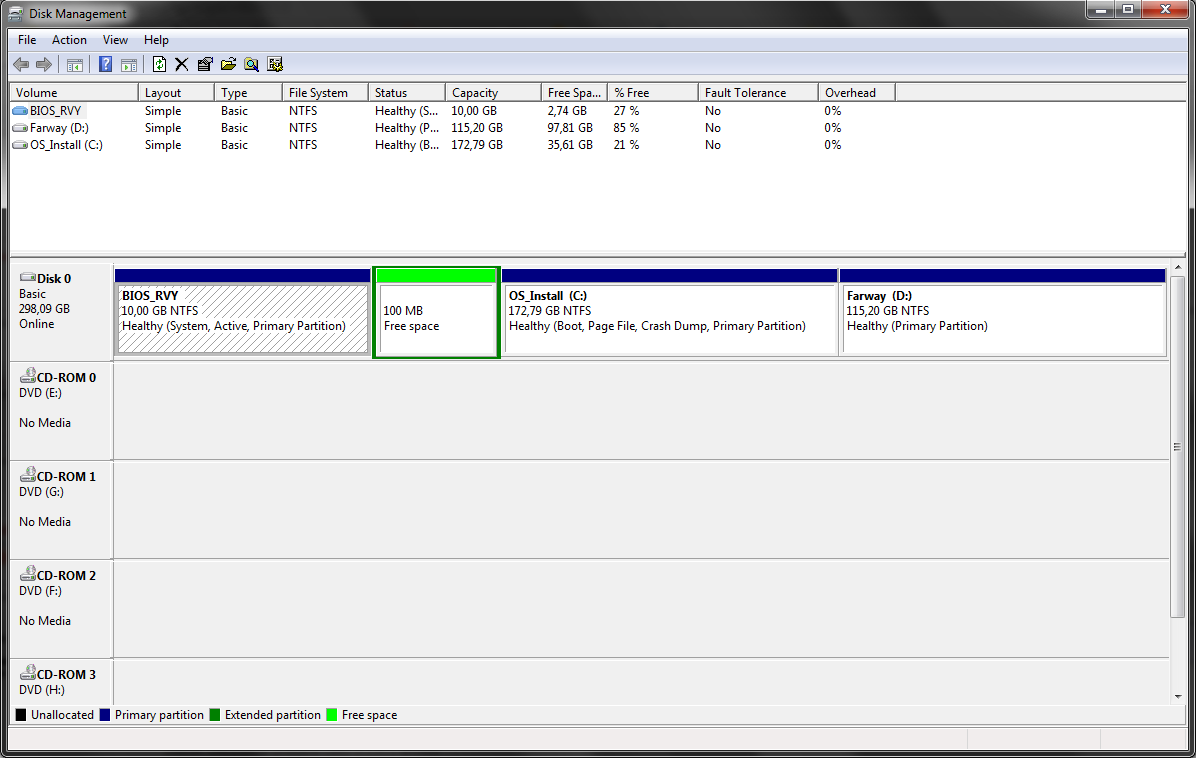The width and height of the screenshot is (1197, 758).
Task: Click the 172,79 GB capacity cell
Action: (477, 144)
